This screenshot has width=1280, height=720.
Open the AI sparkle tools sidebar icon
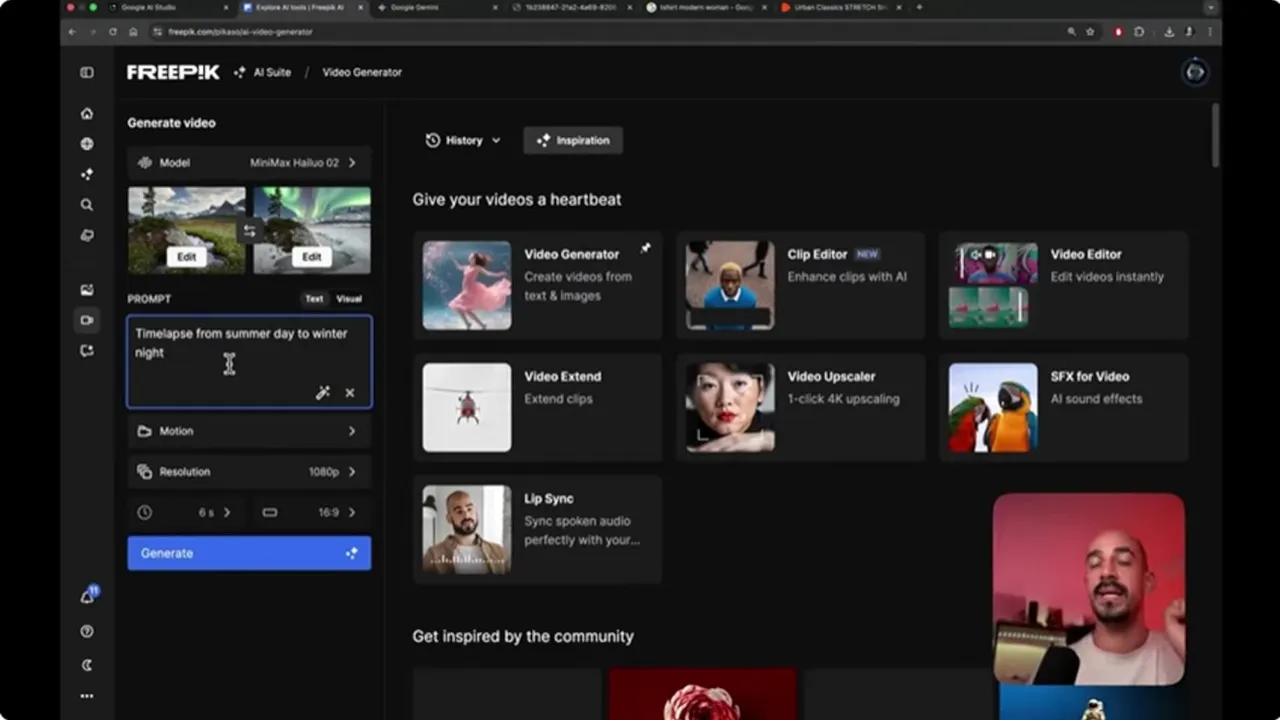(87, 174)
